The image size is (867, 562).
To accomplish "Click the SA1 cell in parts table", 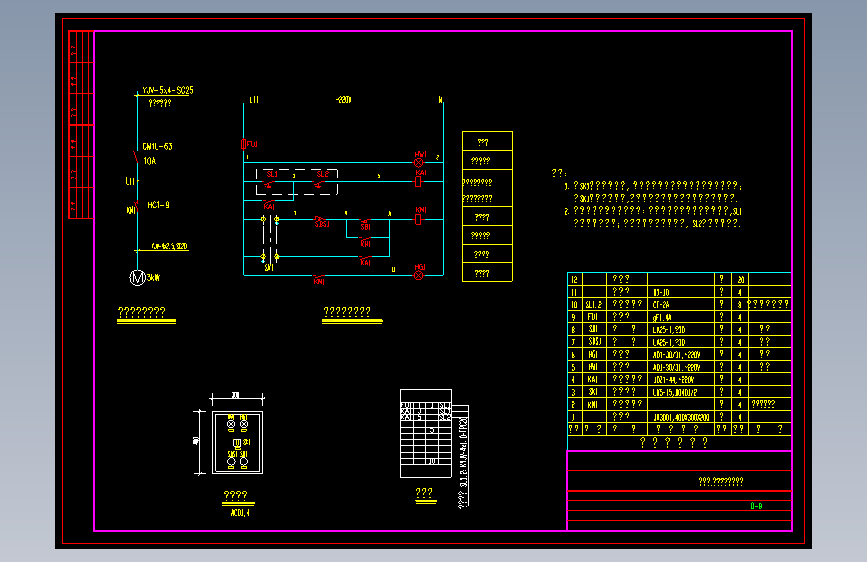I will point(592,392).
